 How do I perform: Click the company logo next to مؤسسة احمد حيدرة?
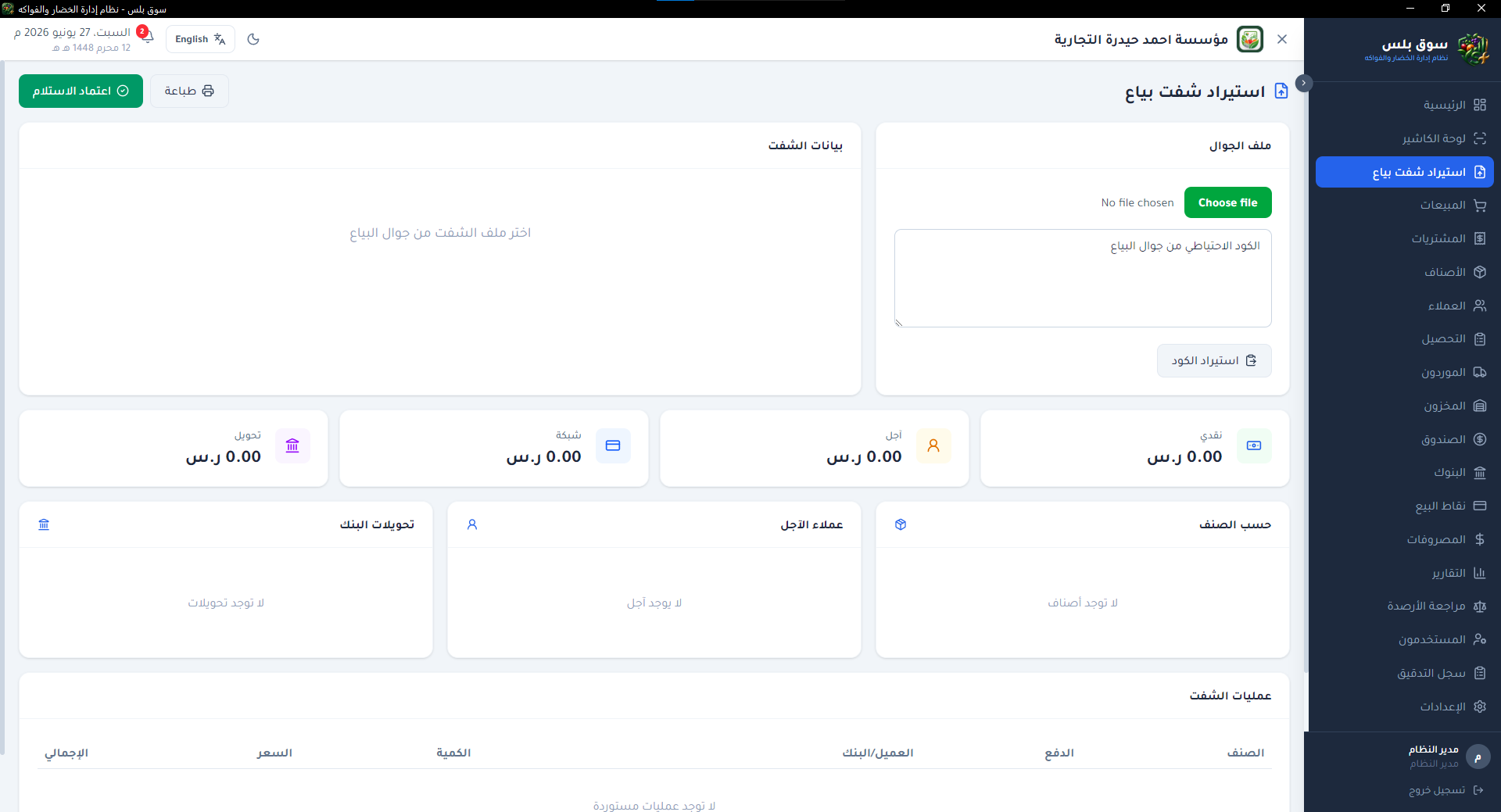(x=1250, y=39)
